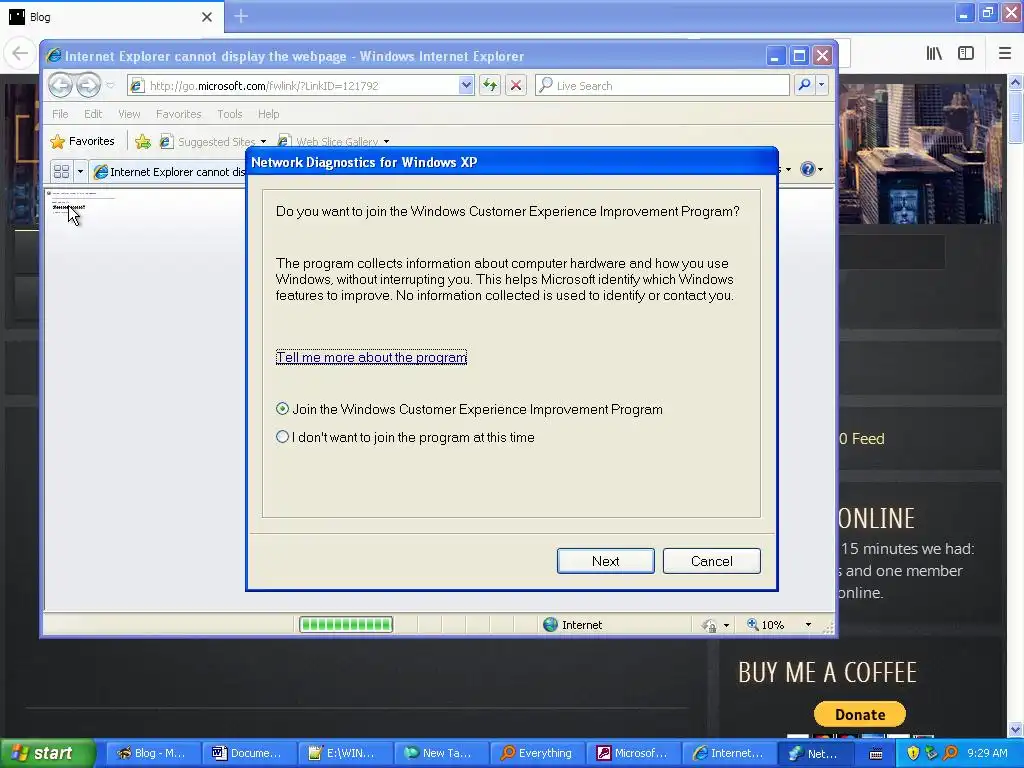Open the zoom level dropdown arrow
The height and width of the screenshot is (768, 1024).
[808, 625]
